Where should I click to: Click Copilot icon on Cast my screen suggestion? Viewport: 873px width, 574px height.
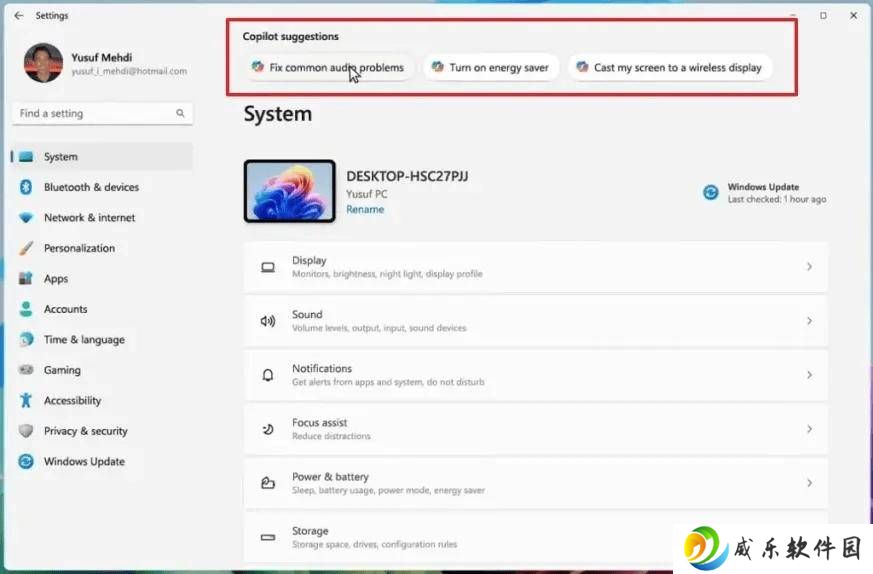(x=582, y=67)
